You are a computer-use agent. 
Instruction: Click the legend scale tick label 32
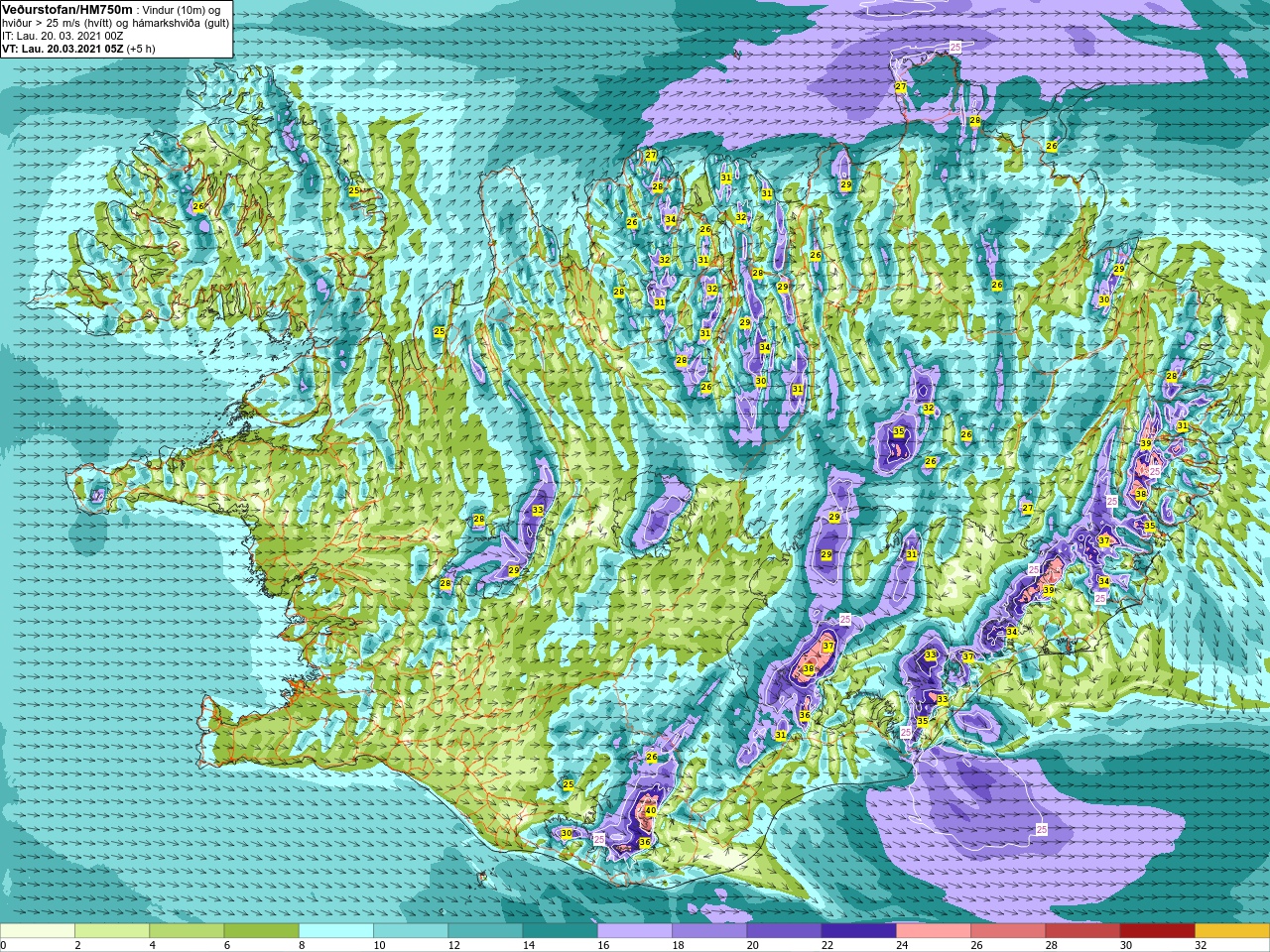1201,945
